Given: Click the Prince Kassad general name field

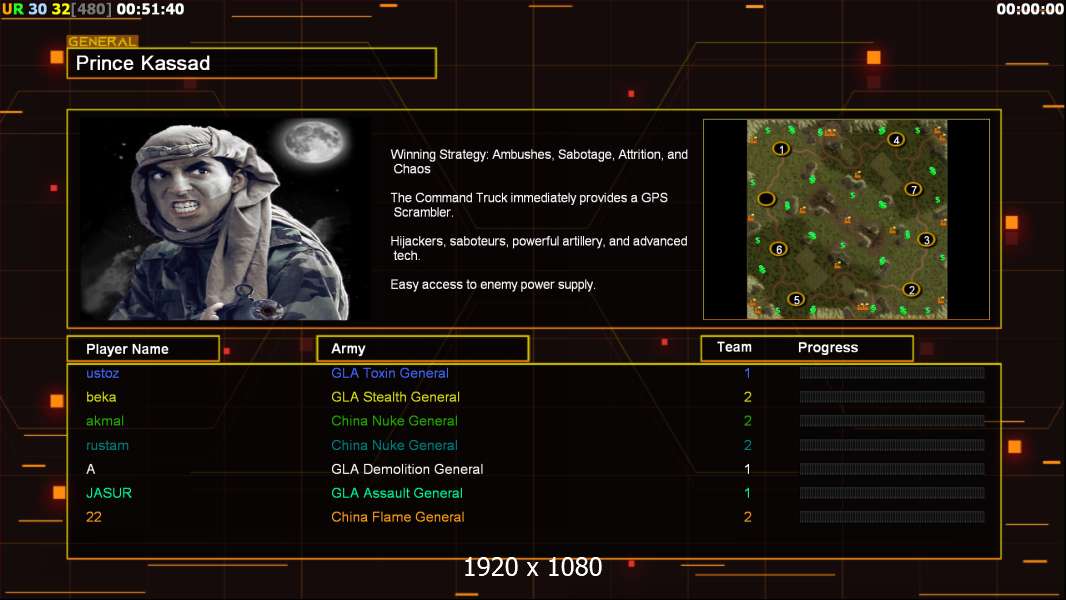Looking at the screenshot, I should (x=252, y=64).
